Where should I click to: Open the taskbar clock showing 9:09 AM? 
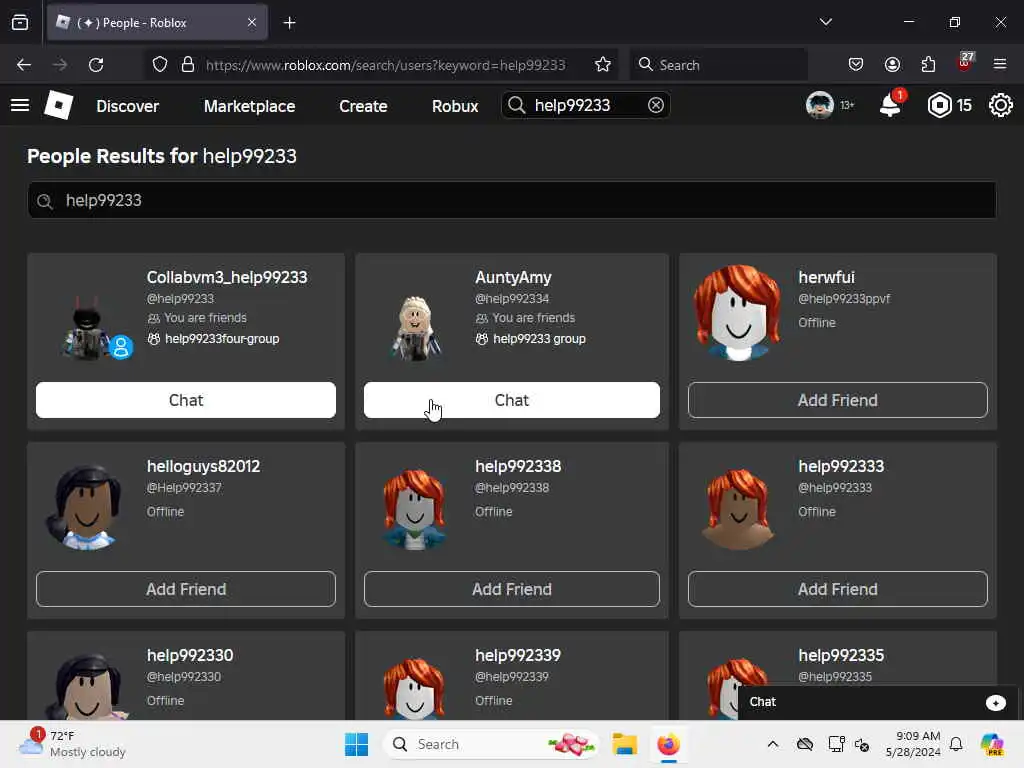coord(913,744)
